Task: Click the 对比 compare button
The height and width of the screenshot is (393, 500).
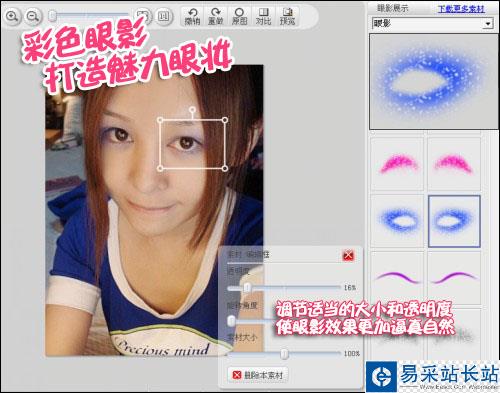Action: tap(263, 16)
